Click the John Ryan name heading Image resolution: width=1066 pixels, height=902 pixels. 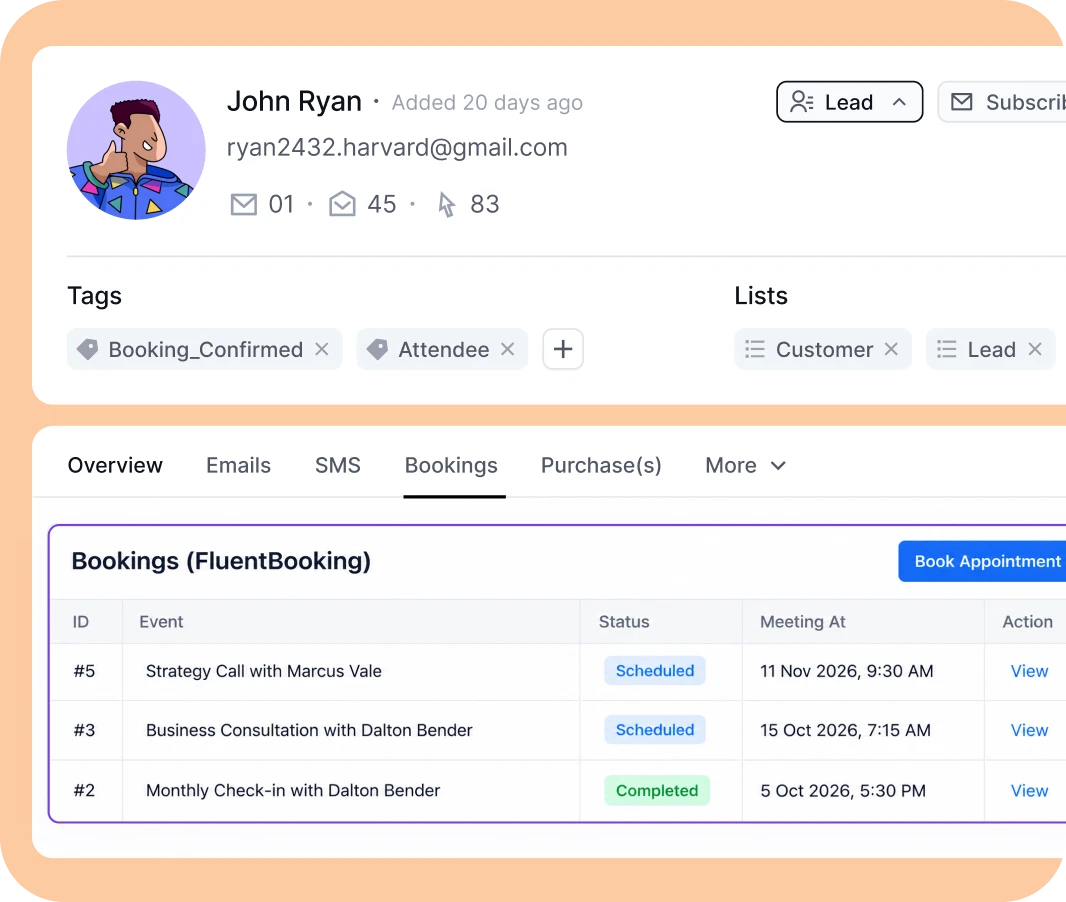coord(294,101)
